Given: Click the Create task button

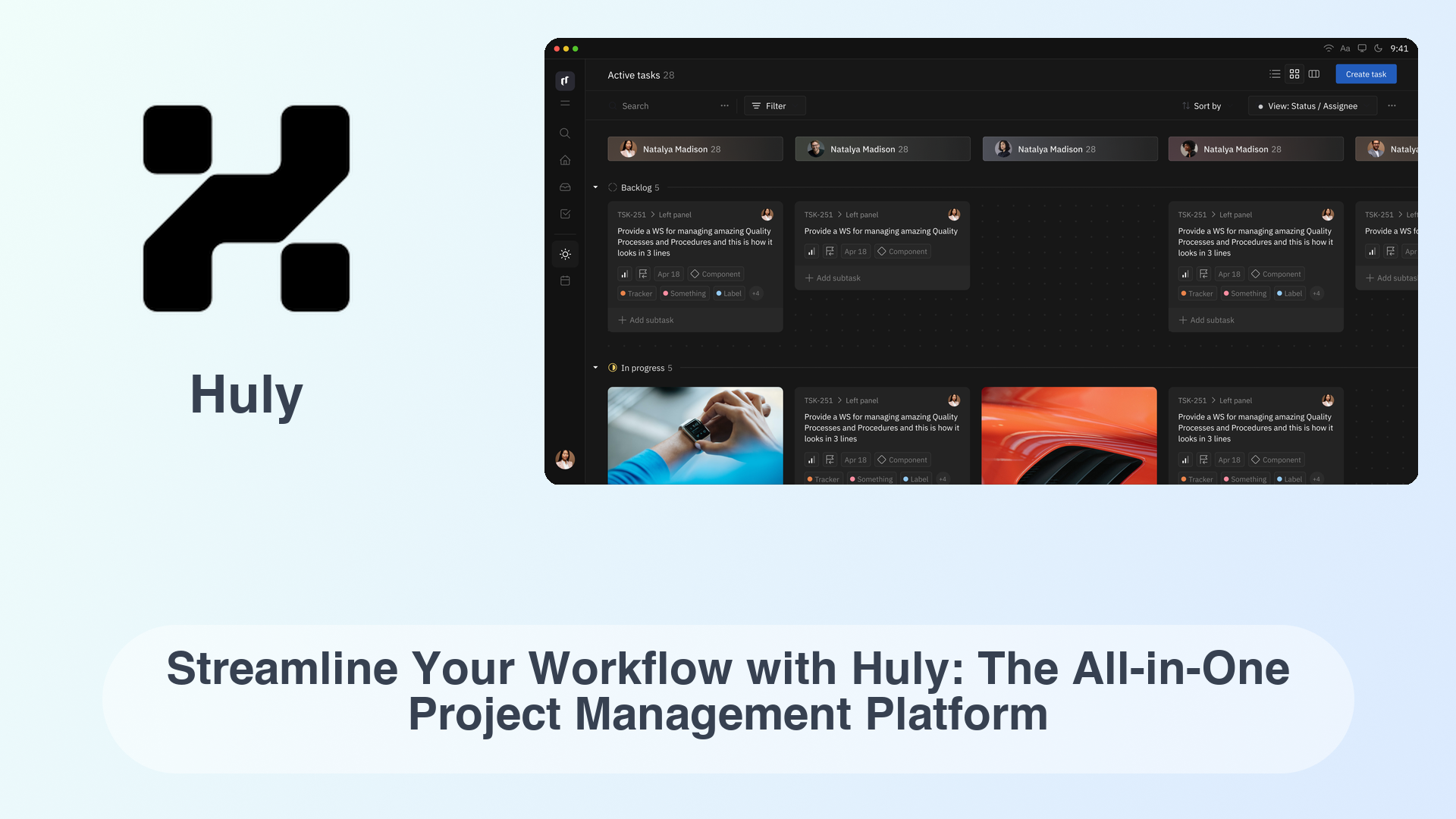Looking at the screenshot, I should [1366, 74].
